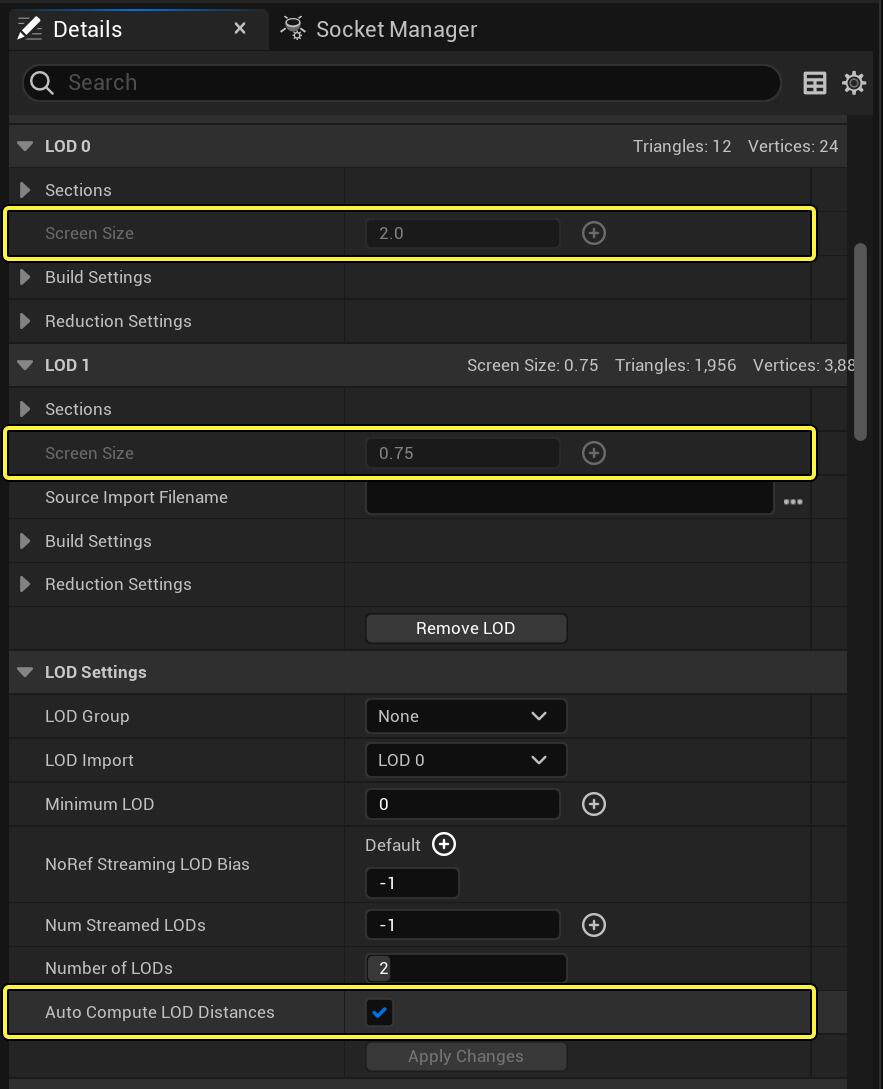883x1089 pixels.
Task: Click the property matrix table view icon
Action: tap(815, 83)
